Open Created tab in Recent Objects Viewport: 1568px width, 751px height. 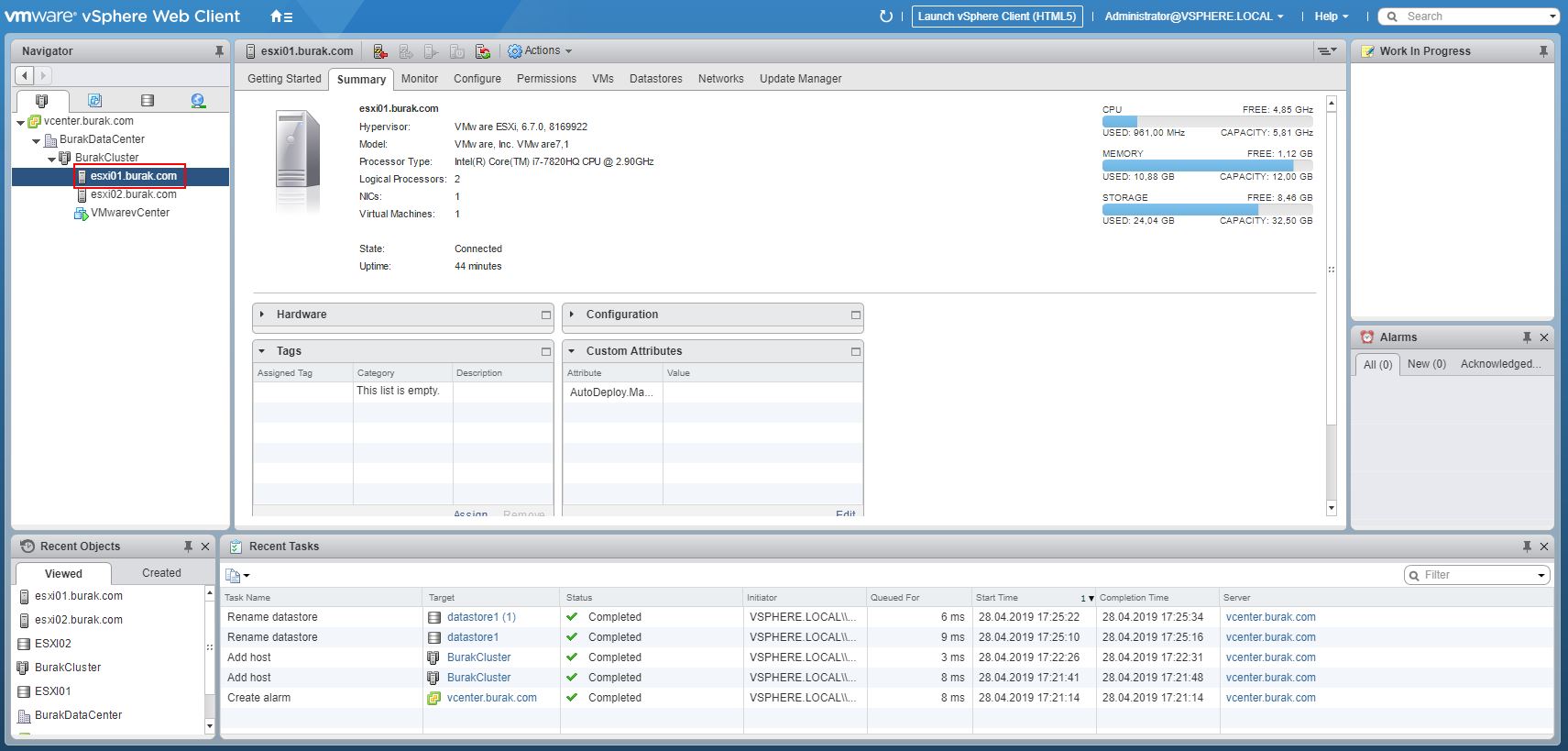(x=161, y=573)
